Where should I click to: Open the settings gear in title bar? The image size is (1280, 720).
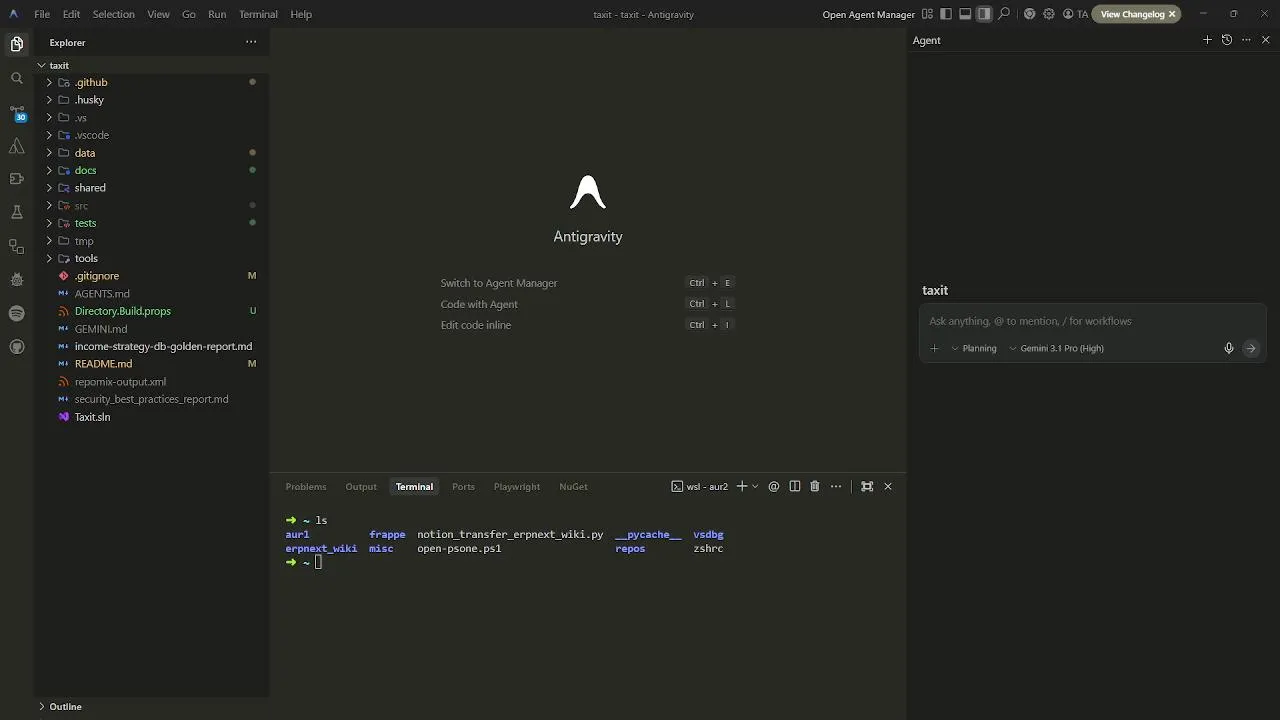click(x=1049, y=14)
